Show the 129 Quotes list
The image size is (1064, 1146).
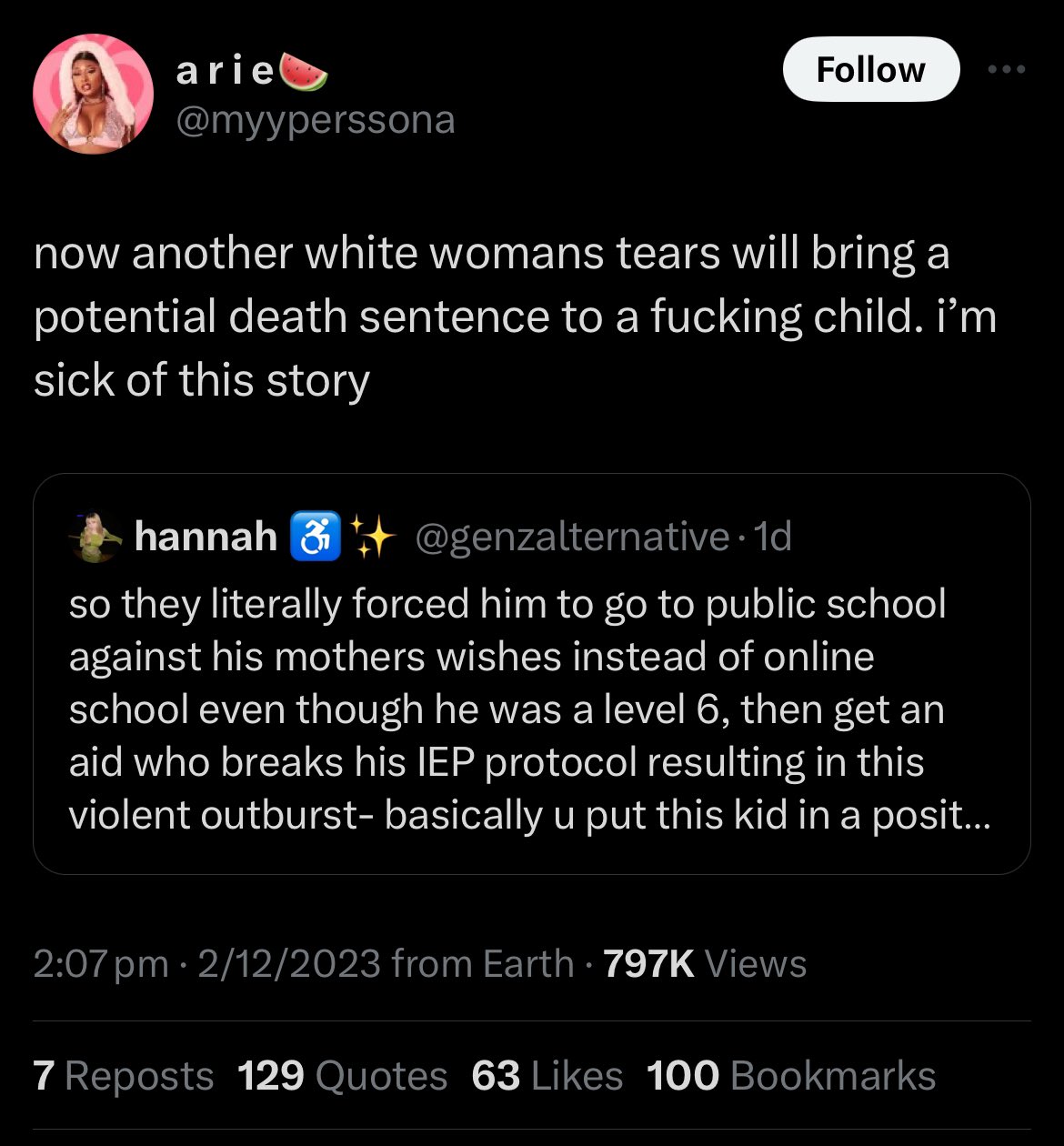[x=342, y=1076]
